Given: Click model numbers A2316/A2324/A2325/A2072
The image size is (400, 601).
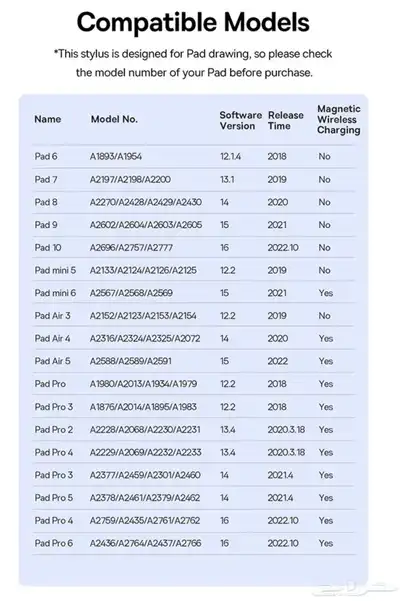Looking at the screenshot, I should 145,338.
